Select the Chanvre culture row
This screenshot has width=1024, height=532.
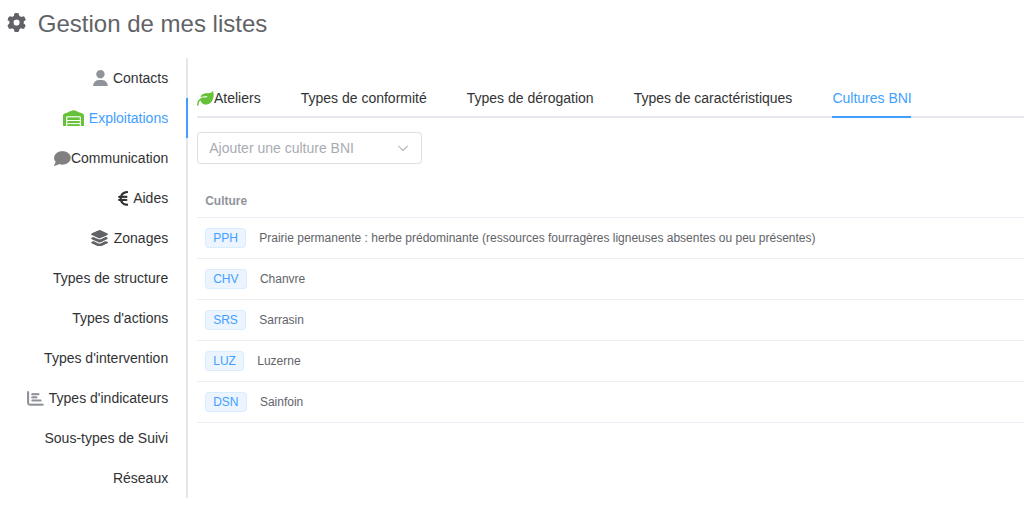click(282, 279)
